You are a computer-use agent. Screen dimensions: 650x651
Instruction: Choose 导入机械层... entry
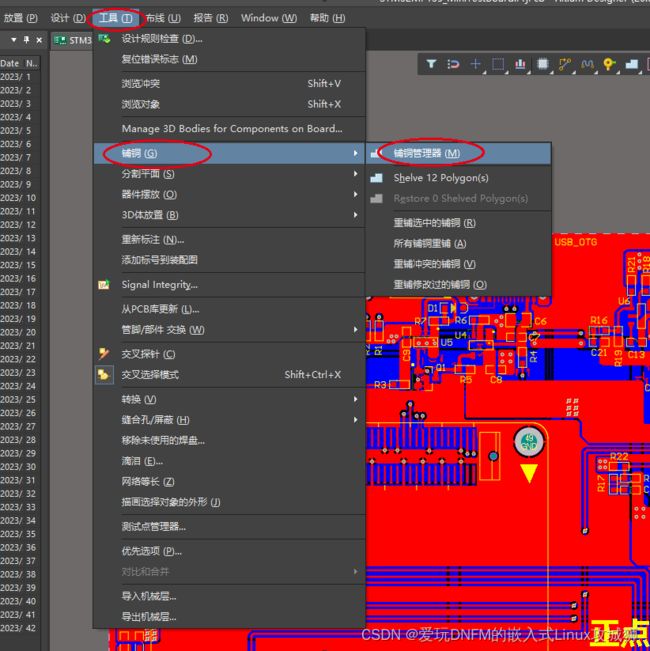(230, 596)
